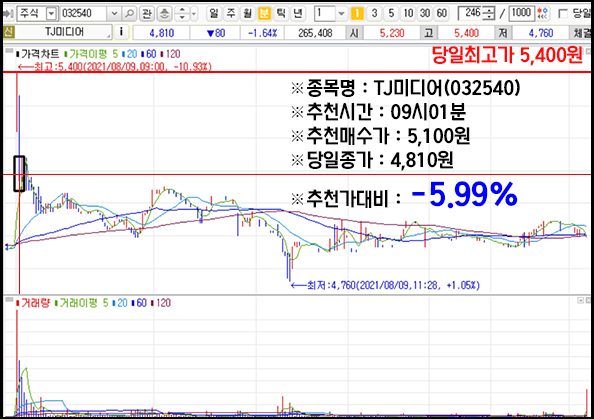Click the volume value 265,408
The image size is (594, 419).
315,33
